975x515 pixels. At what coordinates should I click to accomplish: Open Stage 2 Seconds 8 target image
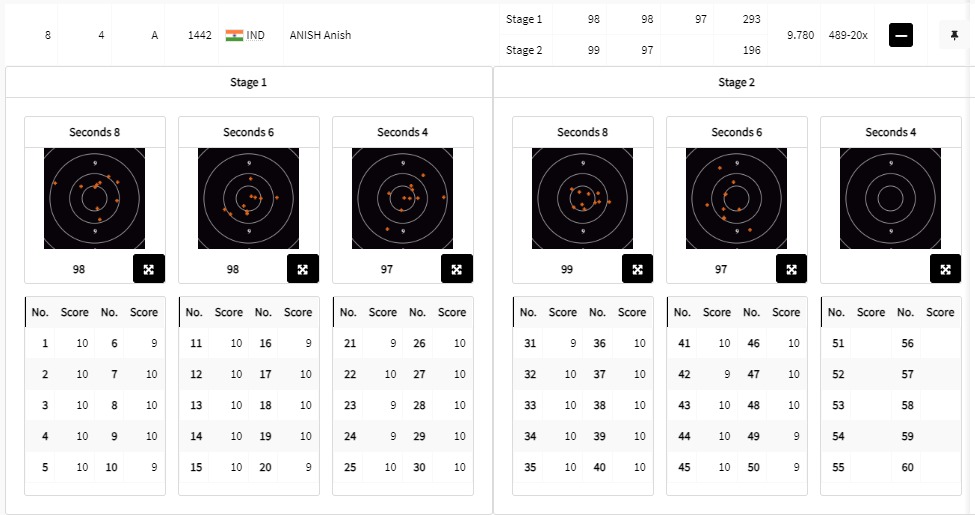583,198
